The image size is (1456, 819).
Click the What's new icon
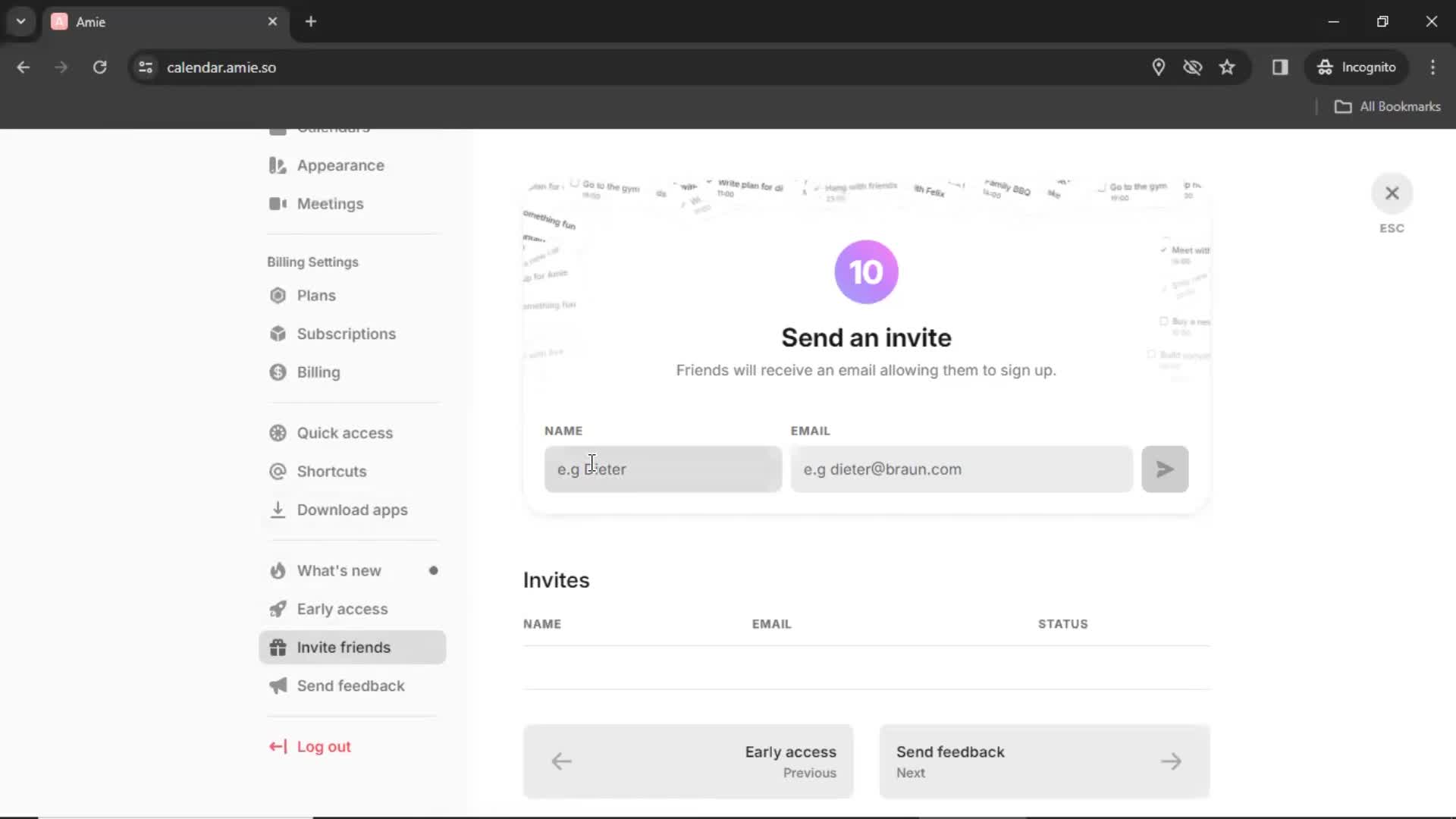278,570
